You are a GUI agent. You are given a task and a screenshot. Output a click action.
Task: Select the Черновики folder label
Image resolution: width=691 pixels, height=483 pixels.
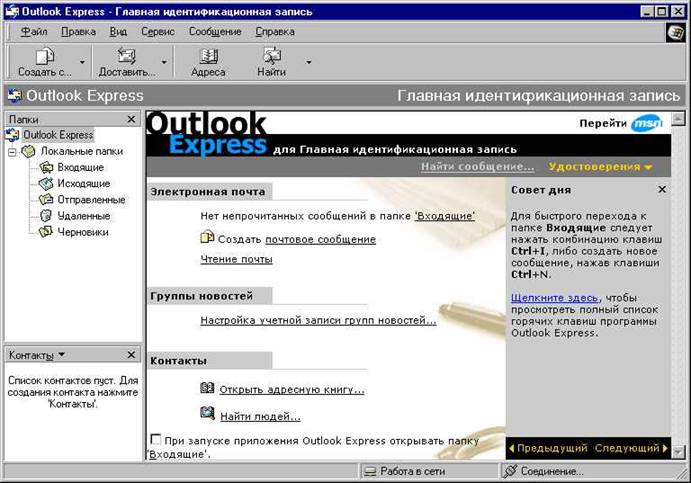tap(83, 232)
